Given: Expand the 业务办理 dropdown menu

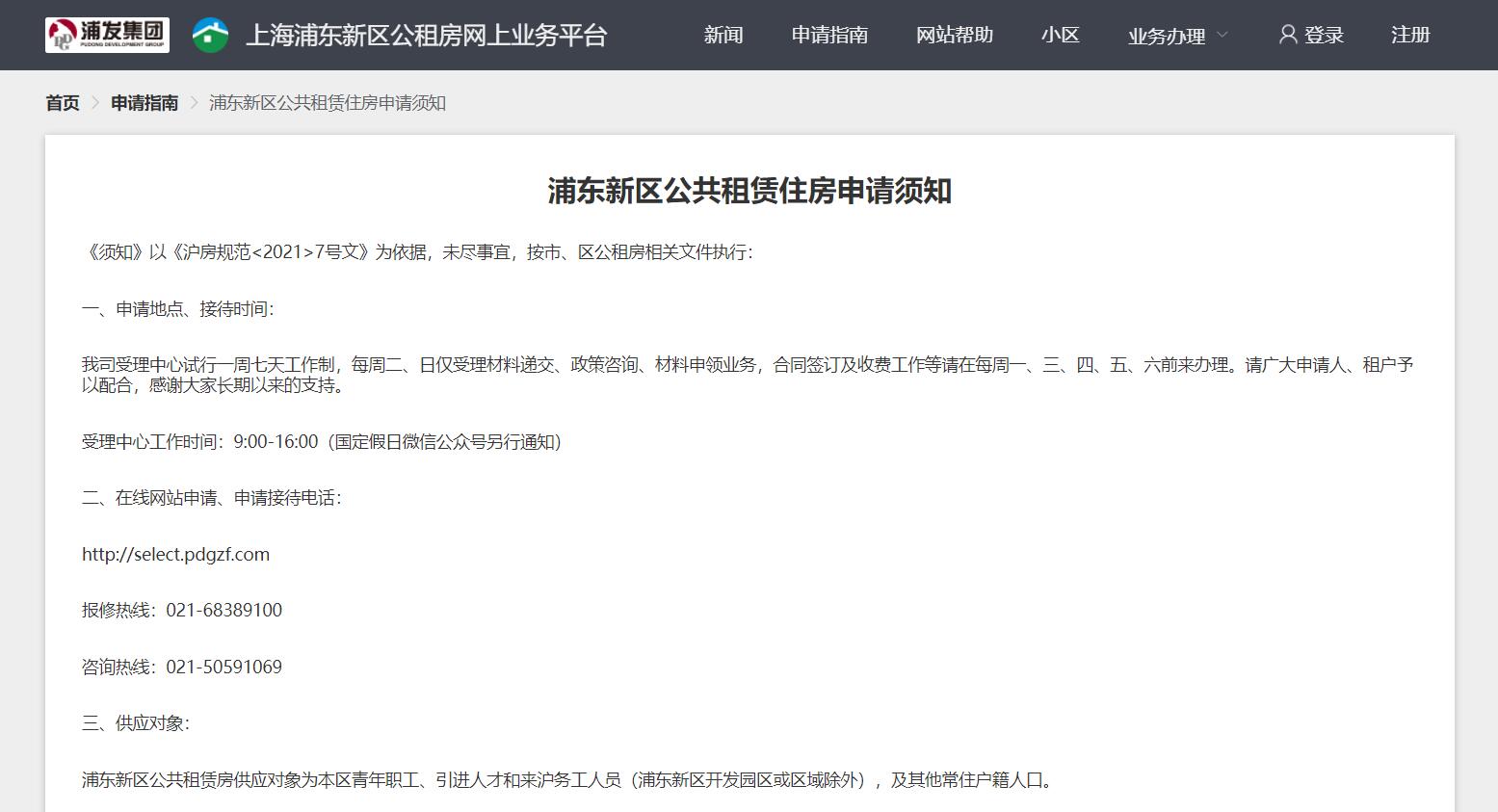Looking at the screenshot, I should pyautogui.click(x=1166, y=37).
